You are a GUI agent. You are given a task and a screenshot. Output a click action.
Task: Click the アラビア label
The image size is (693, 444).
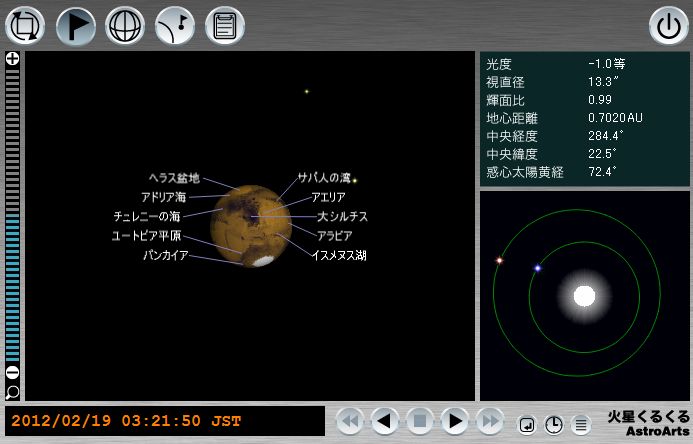(335, 236)
